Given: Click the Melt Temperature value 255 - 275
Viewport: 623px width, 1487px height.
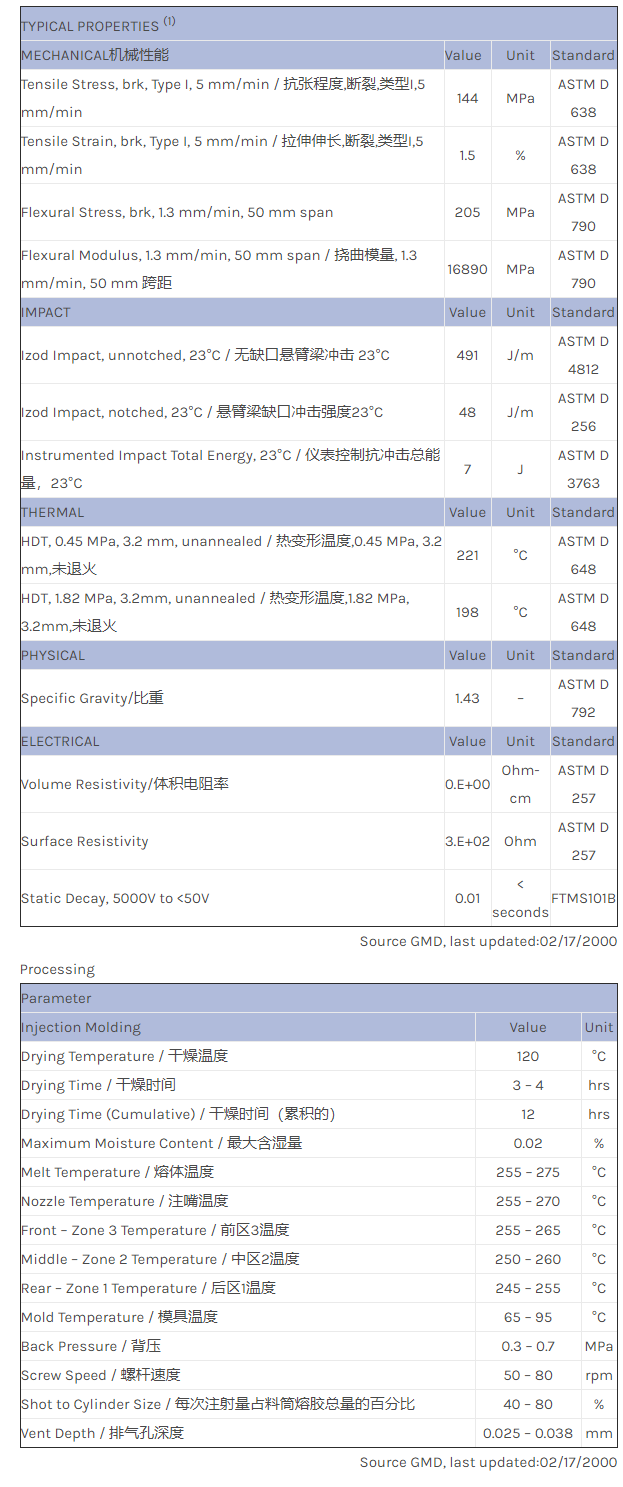Looking at the screenshot, I should (x=527, y=1172).
